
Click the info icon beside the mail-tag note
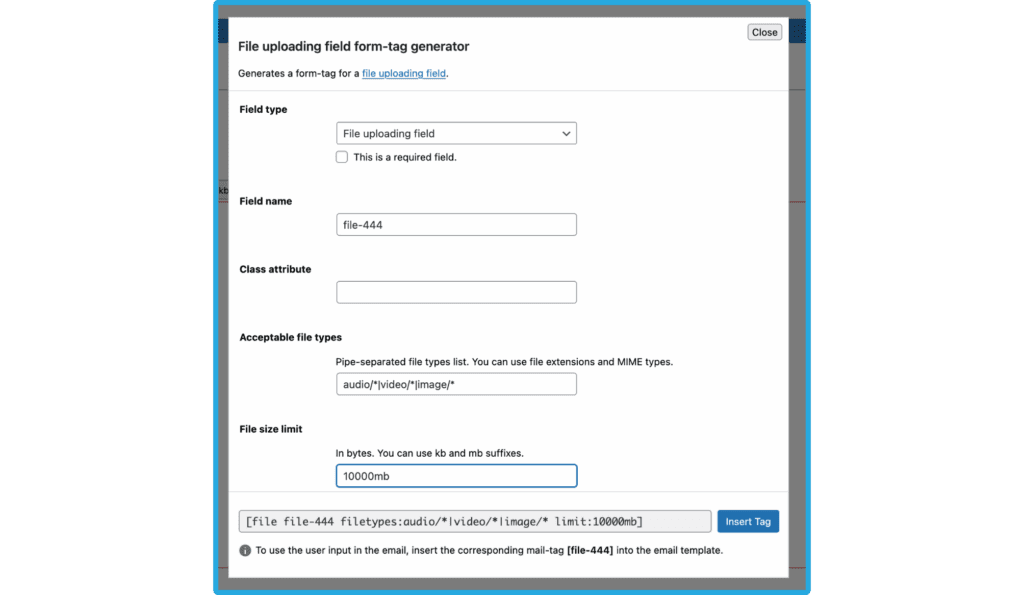245,551
